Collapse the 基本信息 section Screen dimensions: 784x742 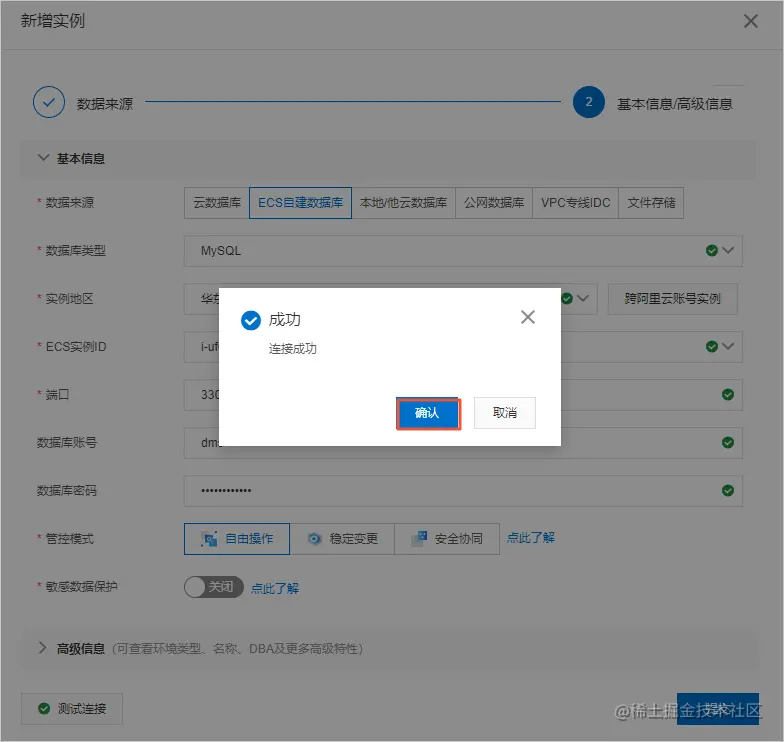click(44, 158)
